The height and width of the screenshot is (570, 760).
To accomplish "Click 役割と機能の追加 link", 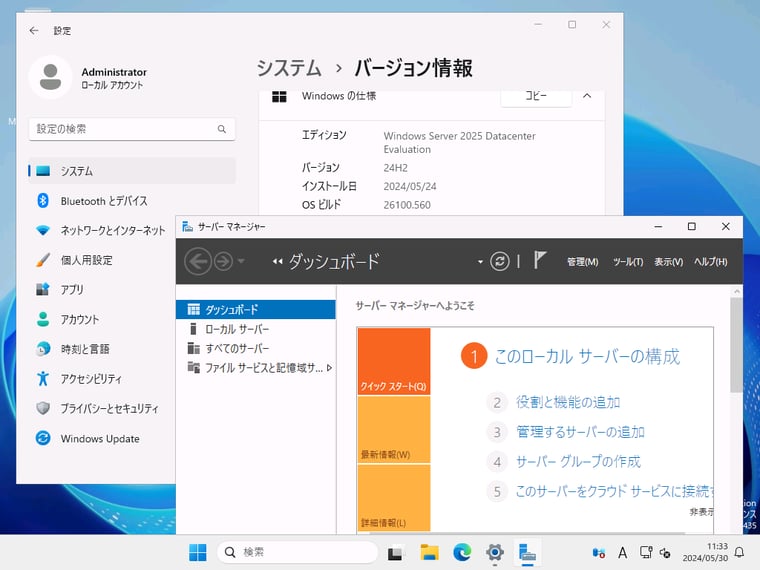I will pyautogui.click(x=568, y=402).
